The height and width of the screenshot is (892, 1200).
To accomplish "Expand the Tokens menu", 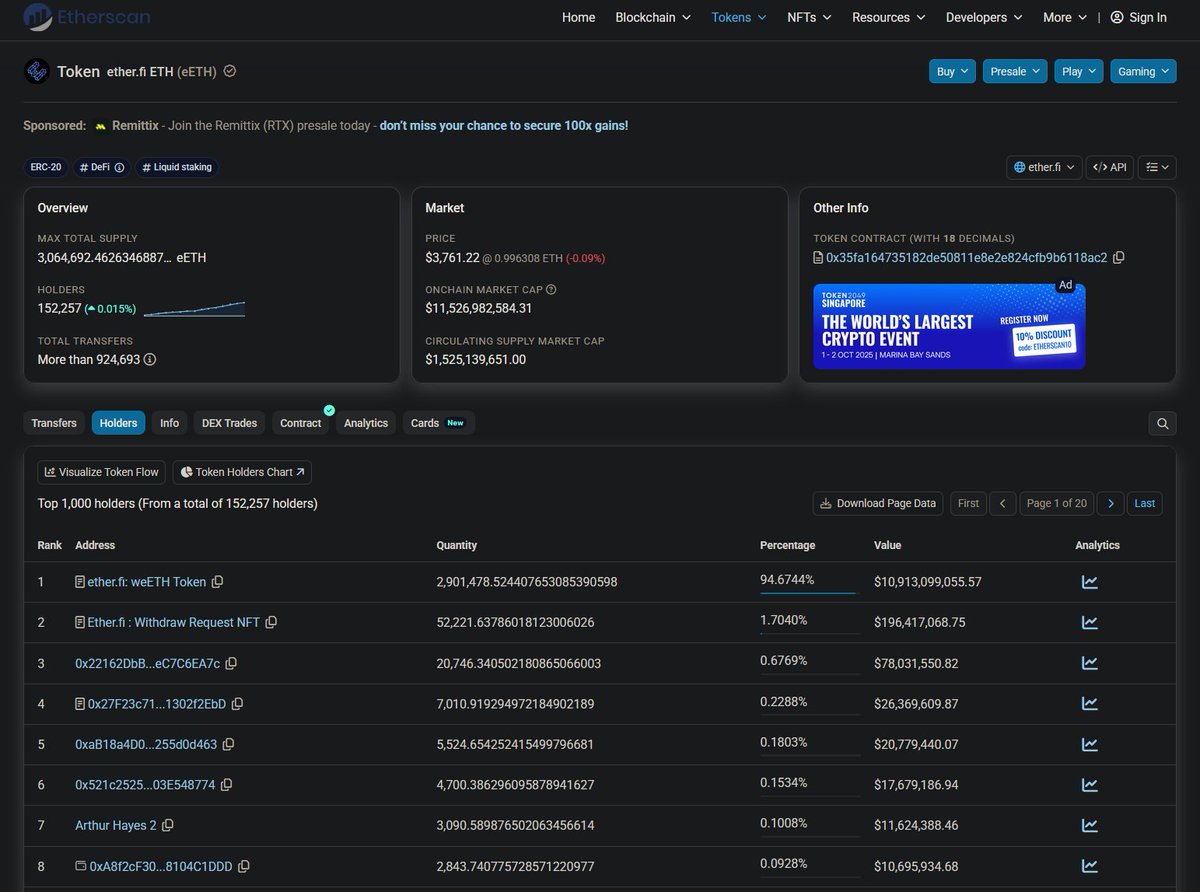I will 739,17.
